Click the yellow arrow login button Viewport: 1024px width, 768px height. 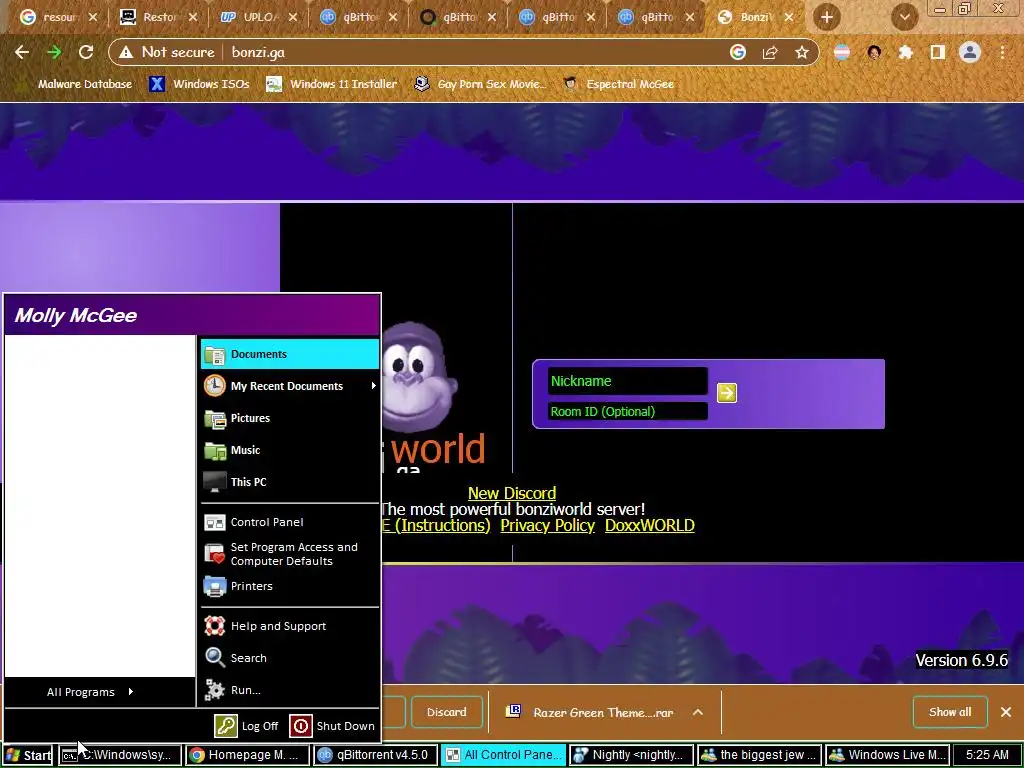[x=727, y=392]
